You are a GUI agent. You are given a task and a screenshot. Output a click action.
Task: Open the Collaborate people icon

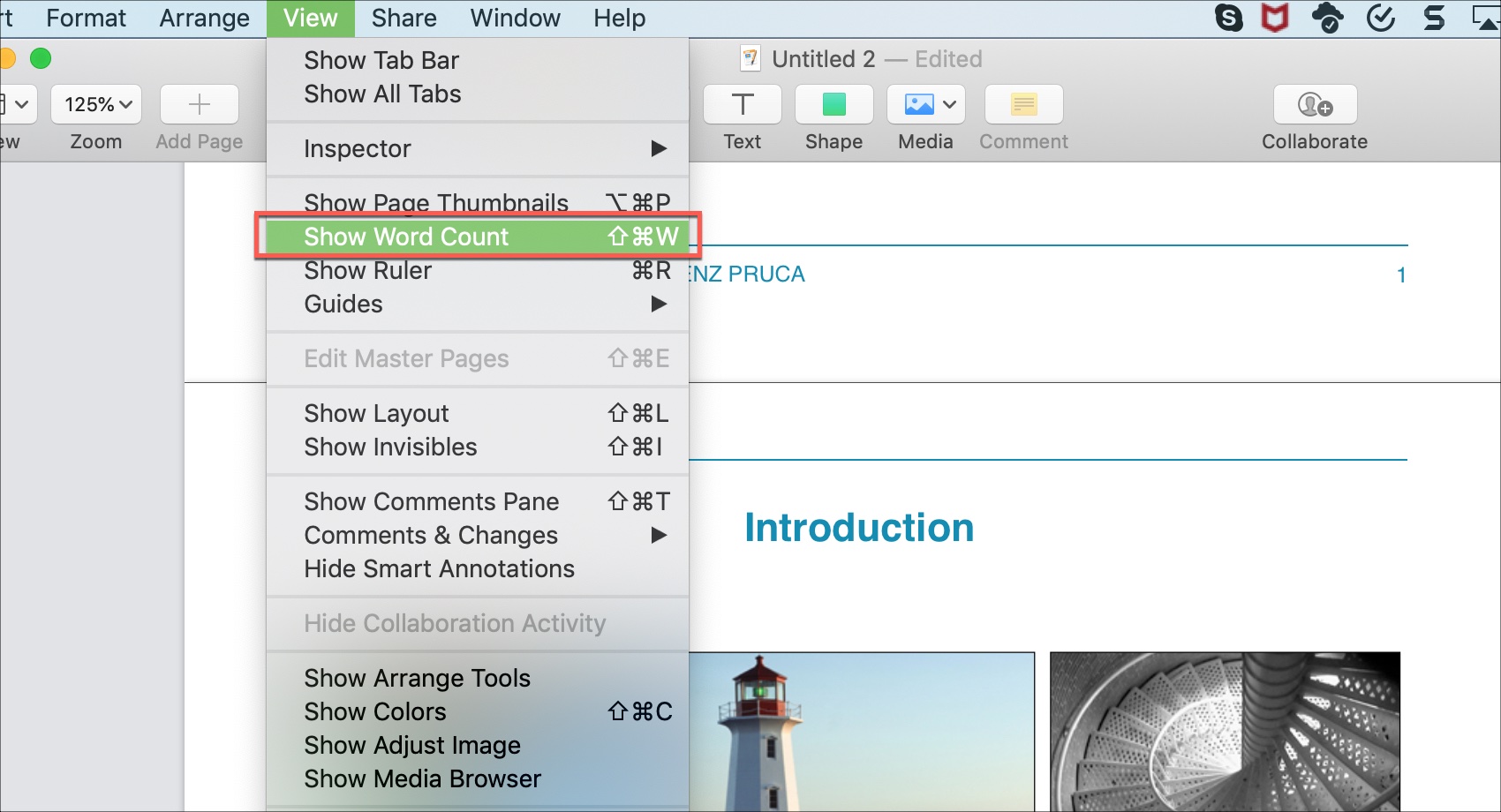[x=1315, y=104]
